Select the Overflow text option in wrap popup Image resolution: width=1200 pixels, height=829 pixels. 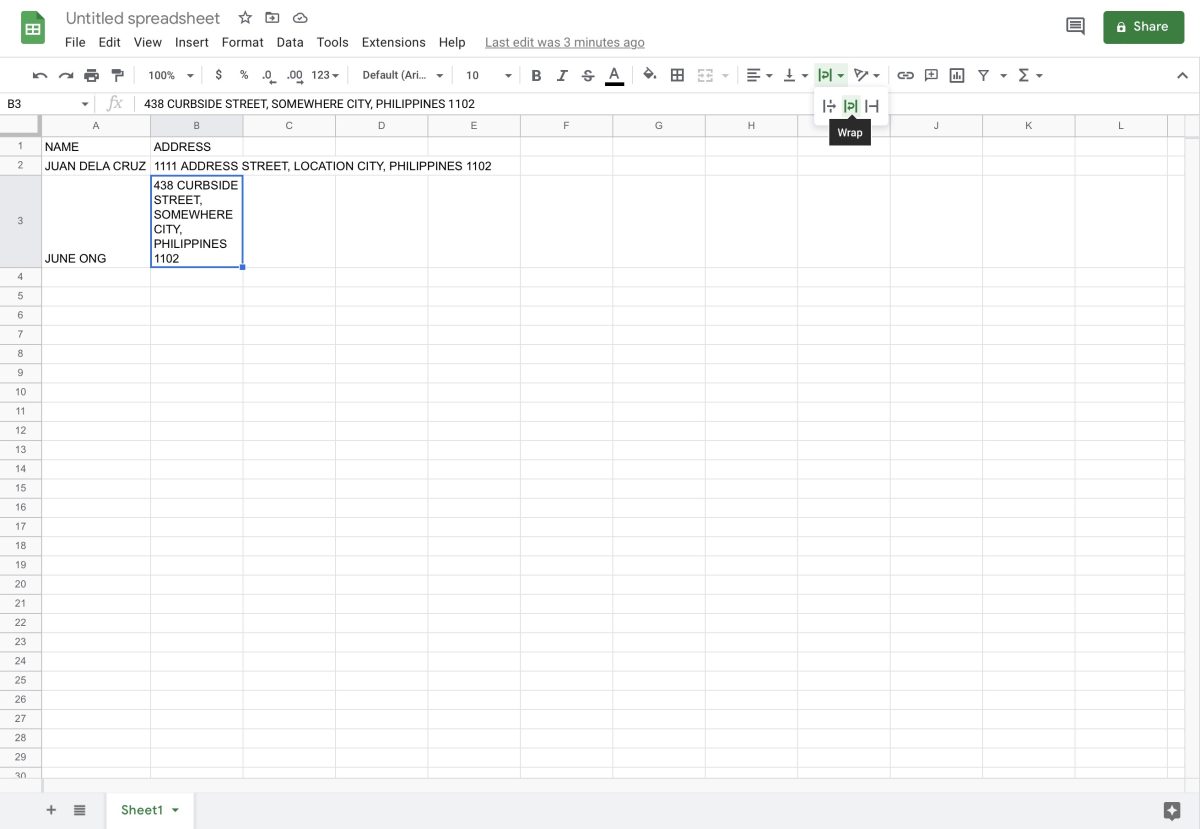(828, 106)
